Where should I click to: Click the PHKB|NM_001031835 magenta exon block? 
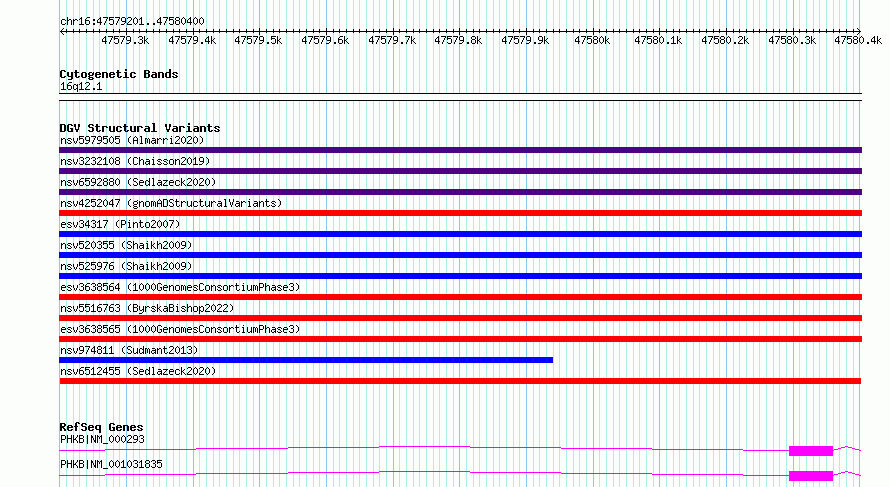click(x=811, y=476)
